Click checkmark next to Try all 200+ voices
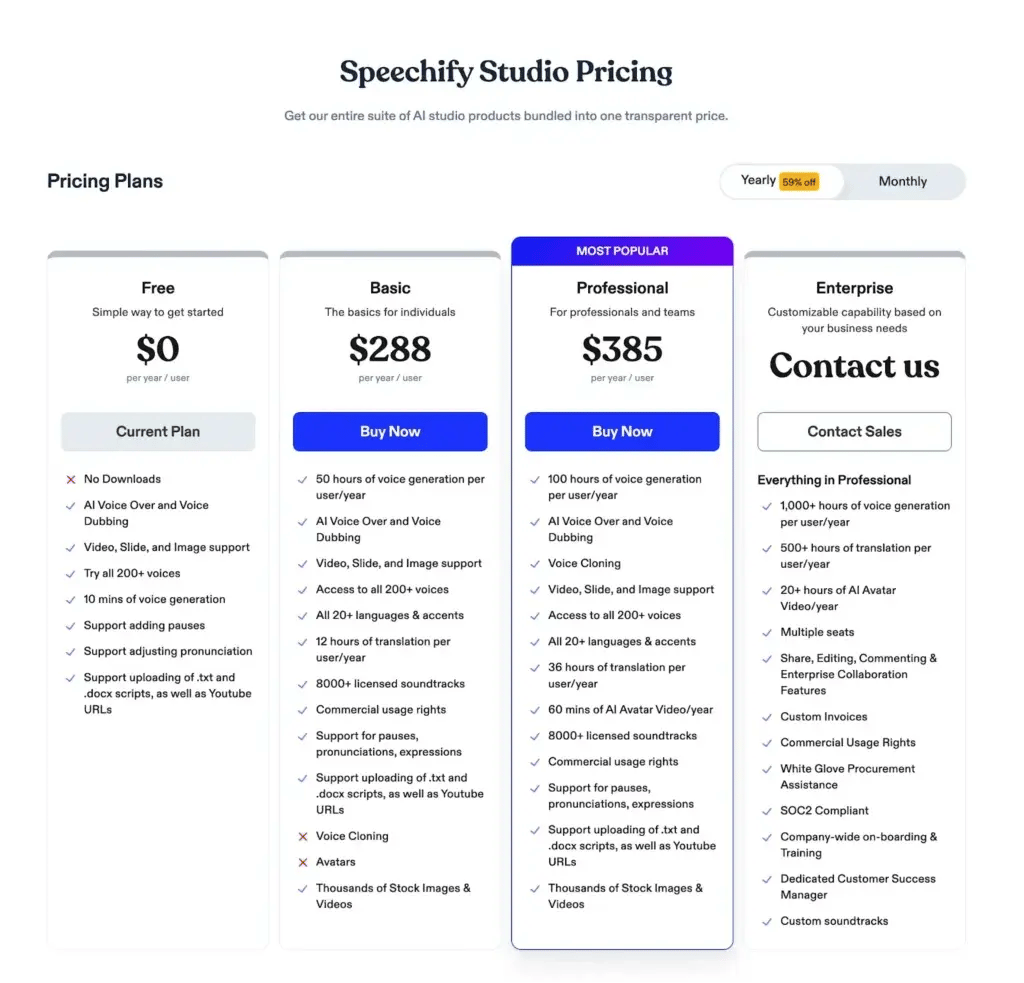The width and height of the screenshot is (1024, 983). [x=71, y=574]
